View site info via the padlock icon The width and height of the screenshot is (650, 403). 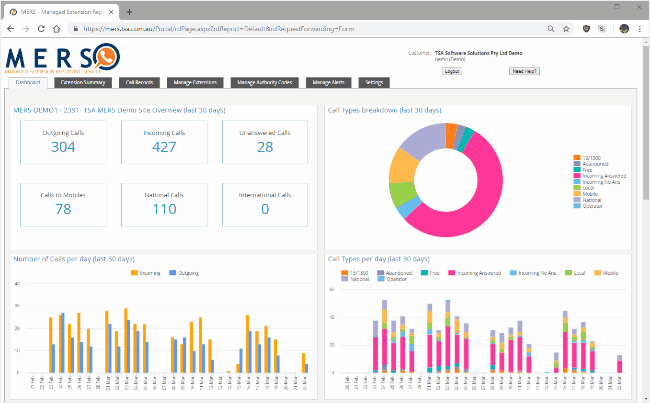point(75,29)
